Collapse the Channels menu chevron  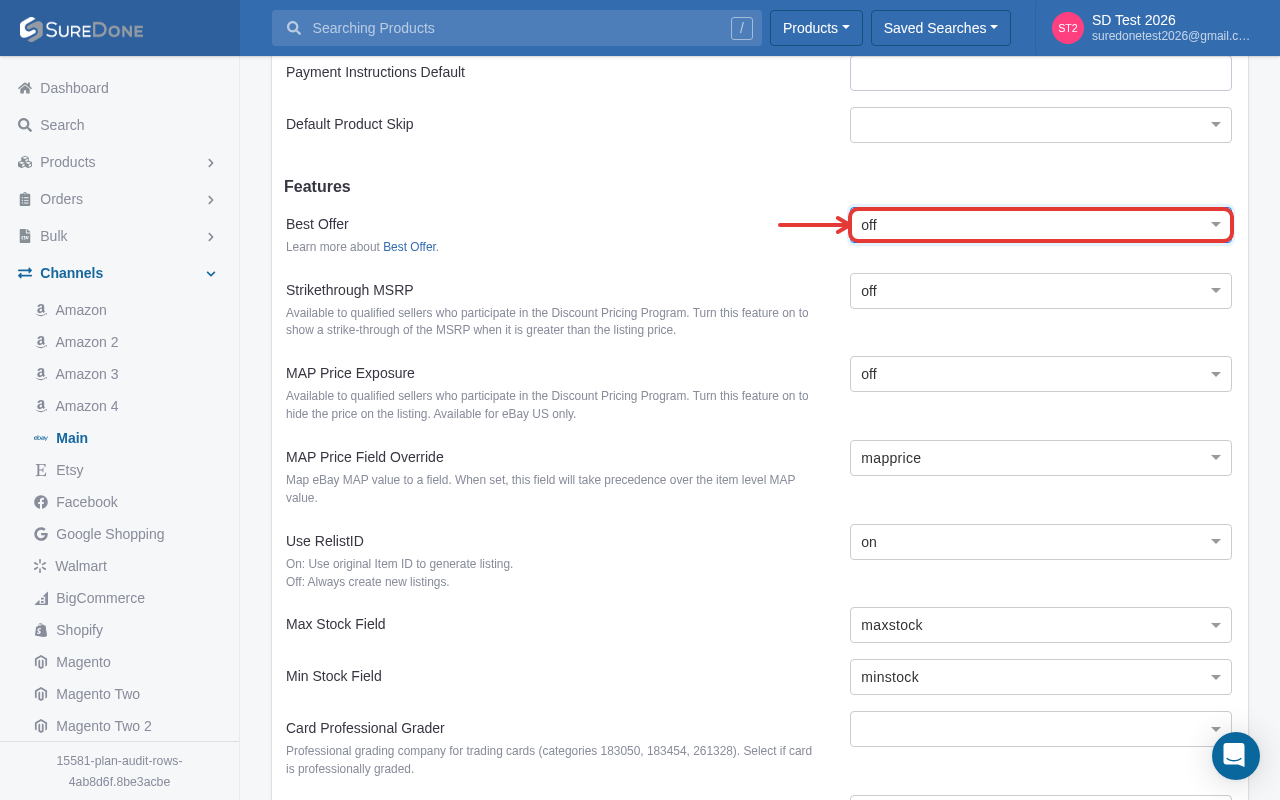coord(211,273)
